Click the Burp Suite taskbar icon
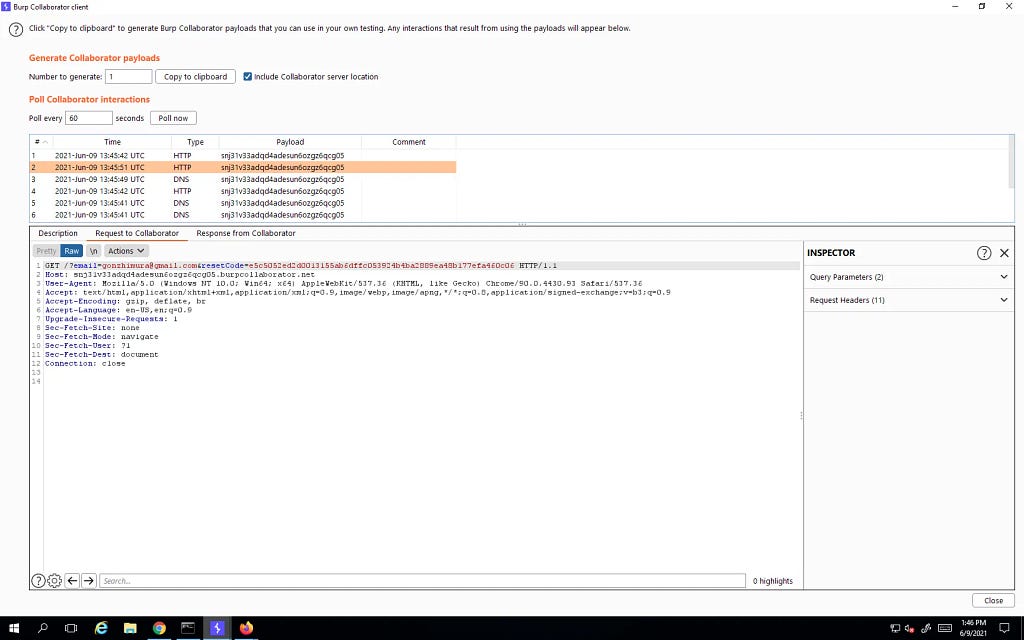Viewport: 1024px width, 640px height. 217,628
